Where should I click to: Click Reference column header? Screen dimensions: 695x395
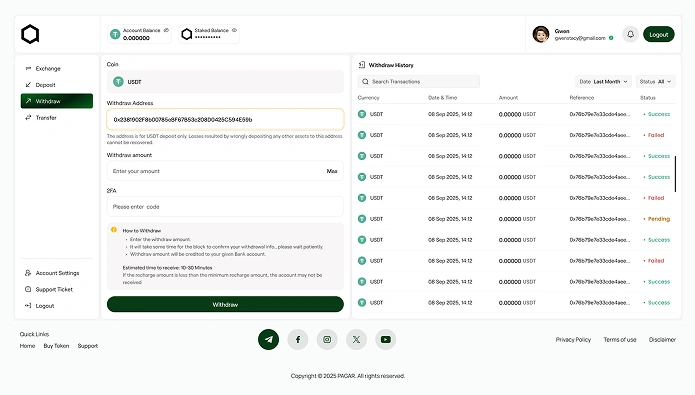pyautogui.click(x=582, y=98)
